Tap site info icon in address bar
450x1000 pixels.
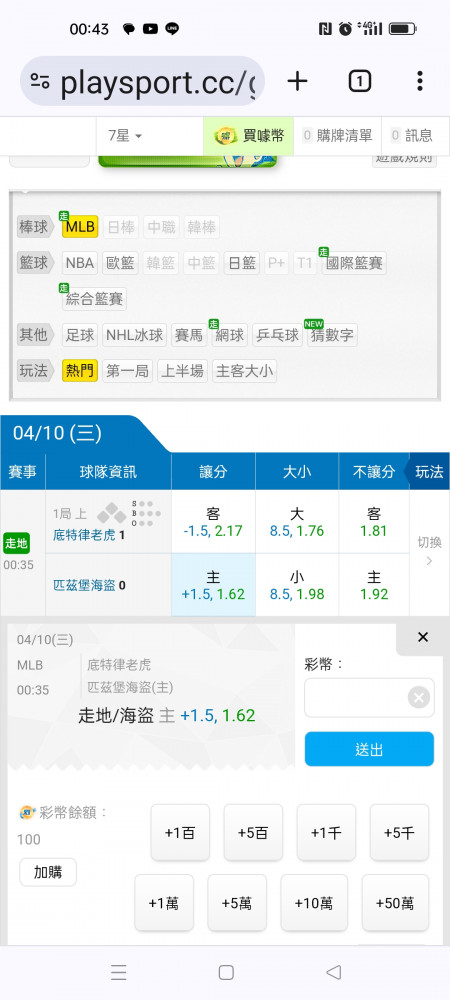[x=40, y=81]
